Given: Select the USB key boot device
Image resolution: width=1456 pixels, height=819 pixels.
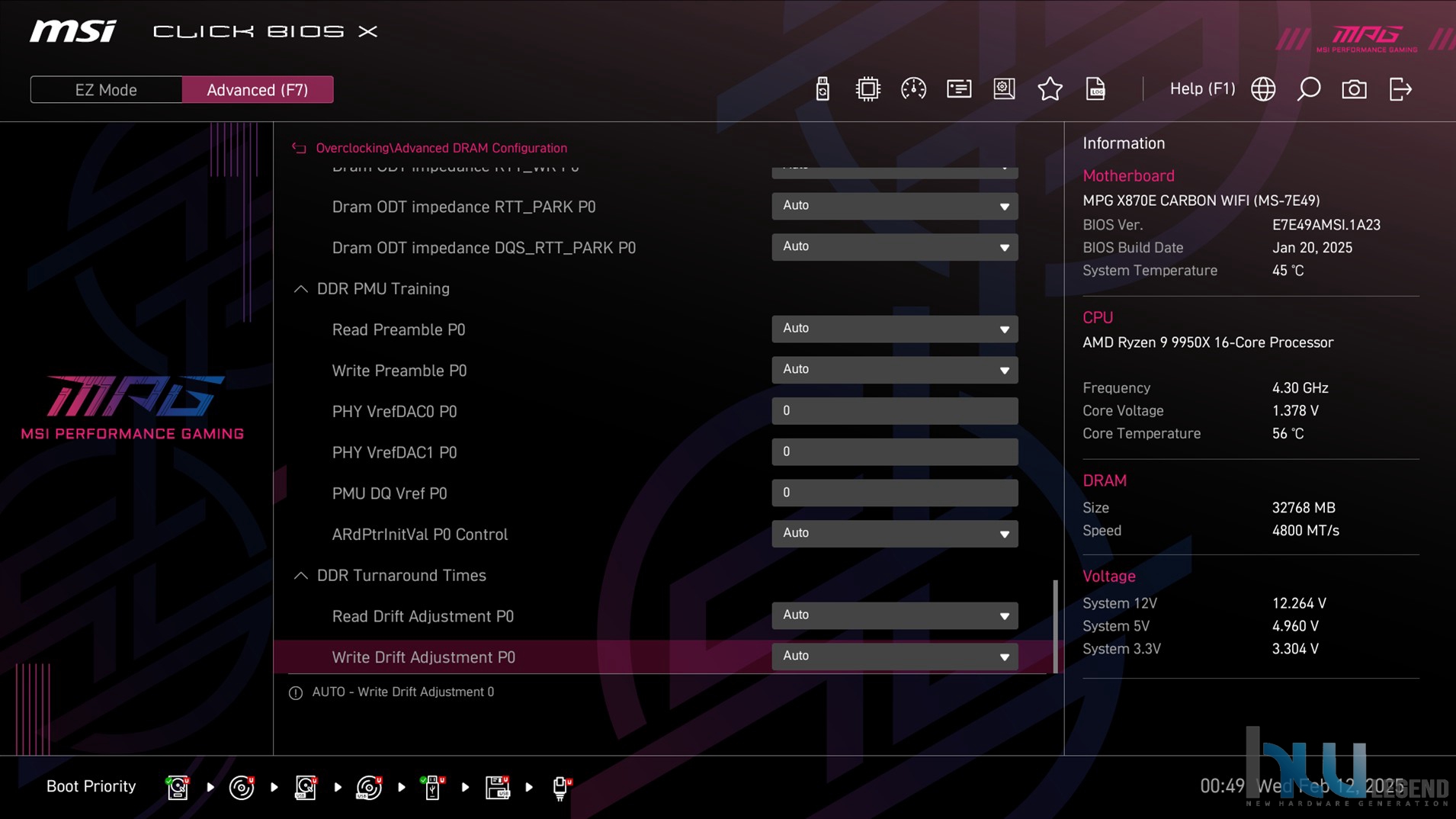Looking at the screenshot, I should [x=433, y=787].
